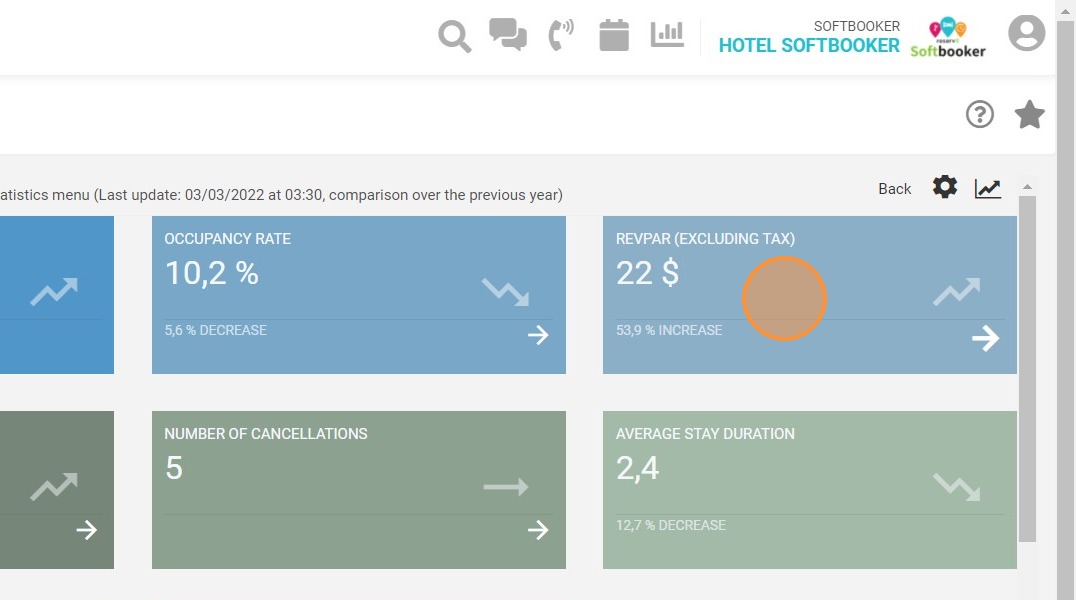Viewport: 1076px width, 600px height.
Task: Open Number of Cancellations details arrow
Action: tap(538, 530)
